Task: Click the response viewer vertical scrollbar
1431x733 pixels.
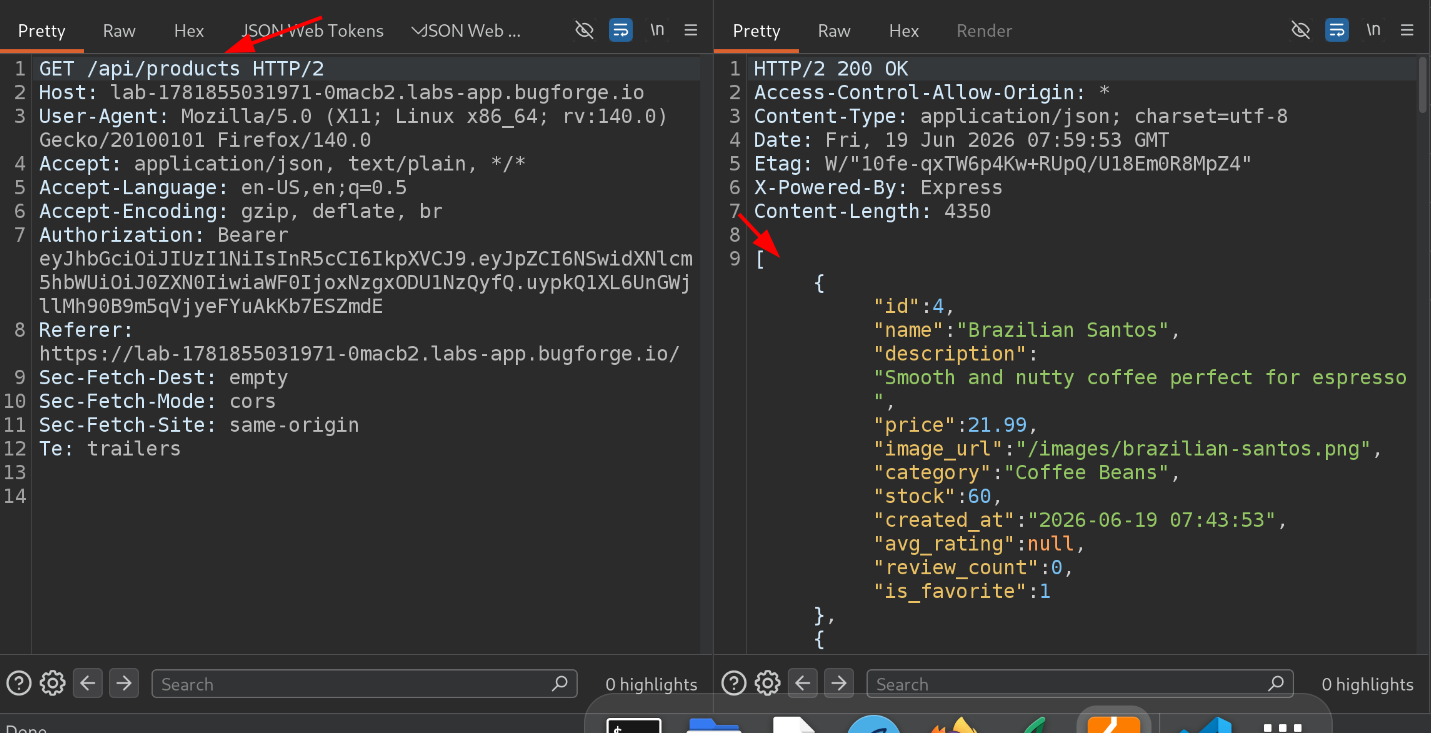Action: point(1423,85)
